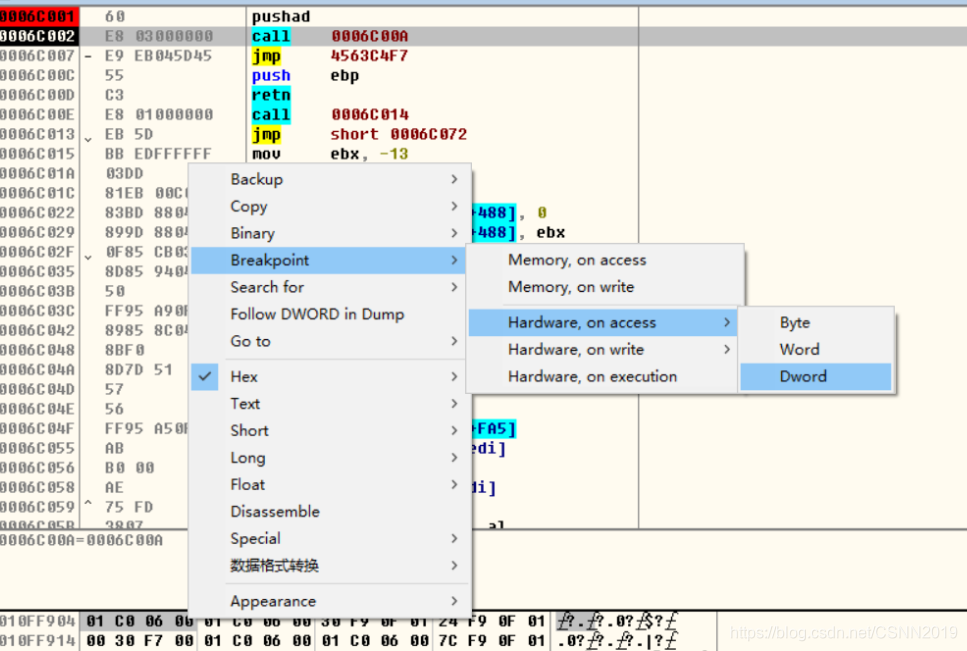
Task: Select the push ebp instruction
Action: click(x=305, y=76)
